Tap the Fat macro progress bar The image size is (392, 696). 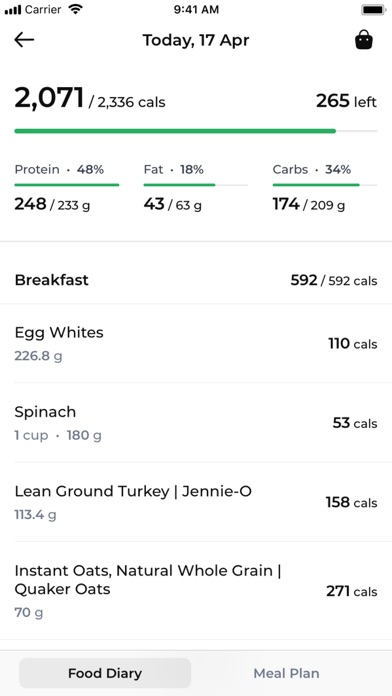(196, 185)
